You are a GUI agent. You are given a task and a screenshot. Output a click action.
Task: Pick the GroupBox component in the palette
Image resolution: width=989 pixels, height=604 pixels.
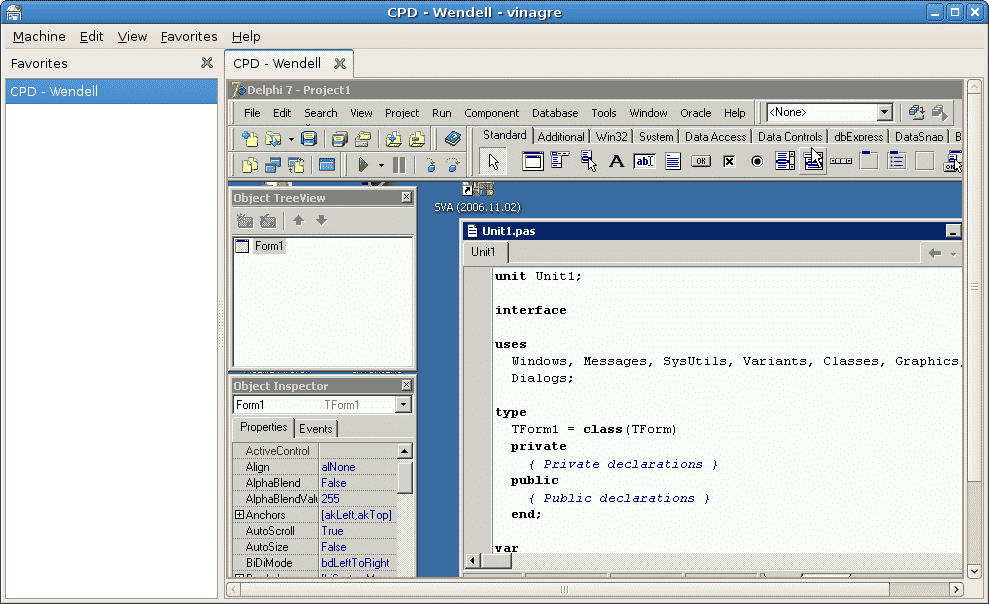pos(869,161)
